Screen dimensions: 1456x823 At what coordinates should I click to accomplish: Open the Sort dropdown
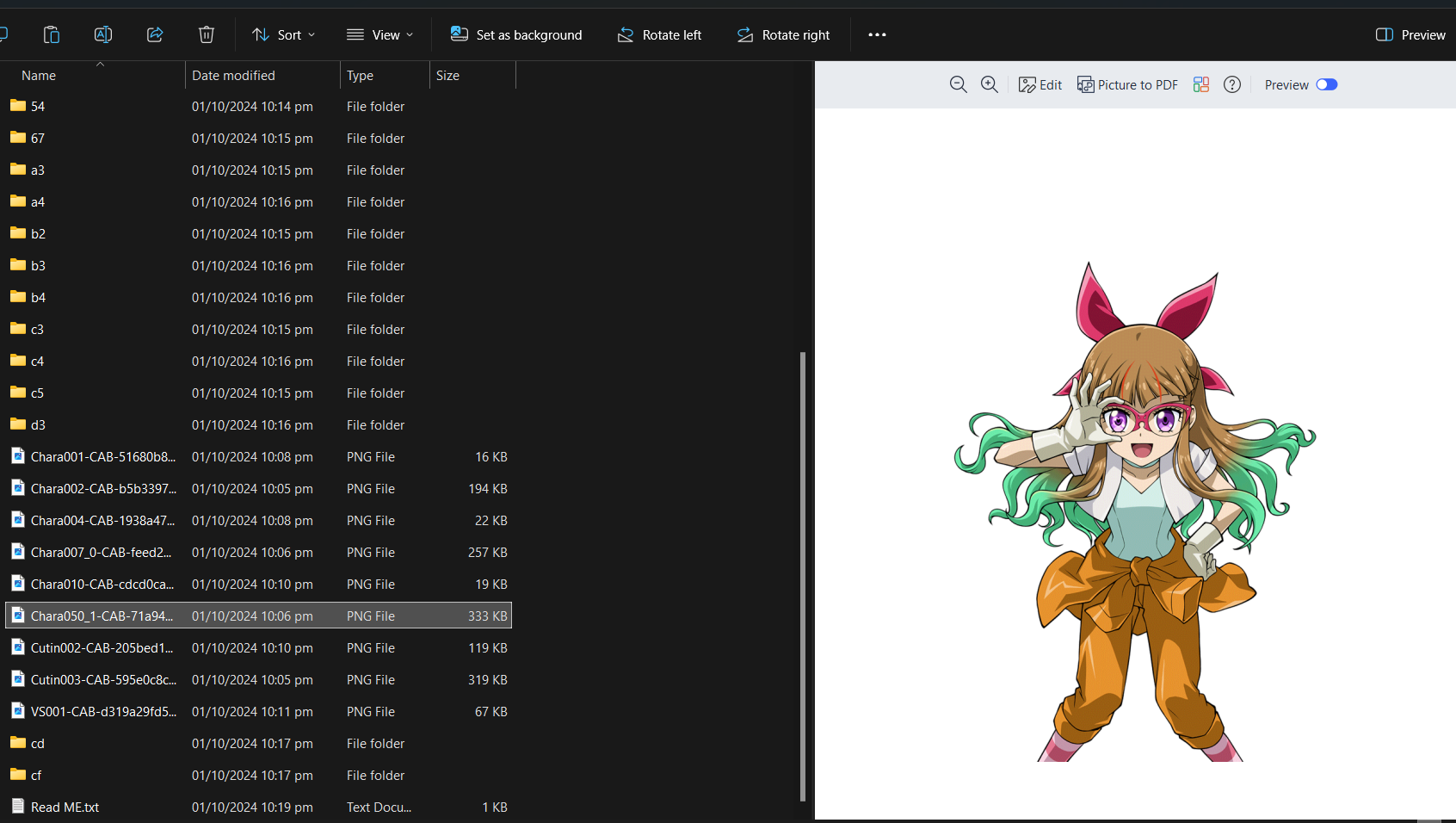[284, 34]
